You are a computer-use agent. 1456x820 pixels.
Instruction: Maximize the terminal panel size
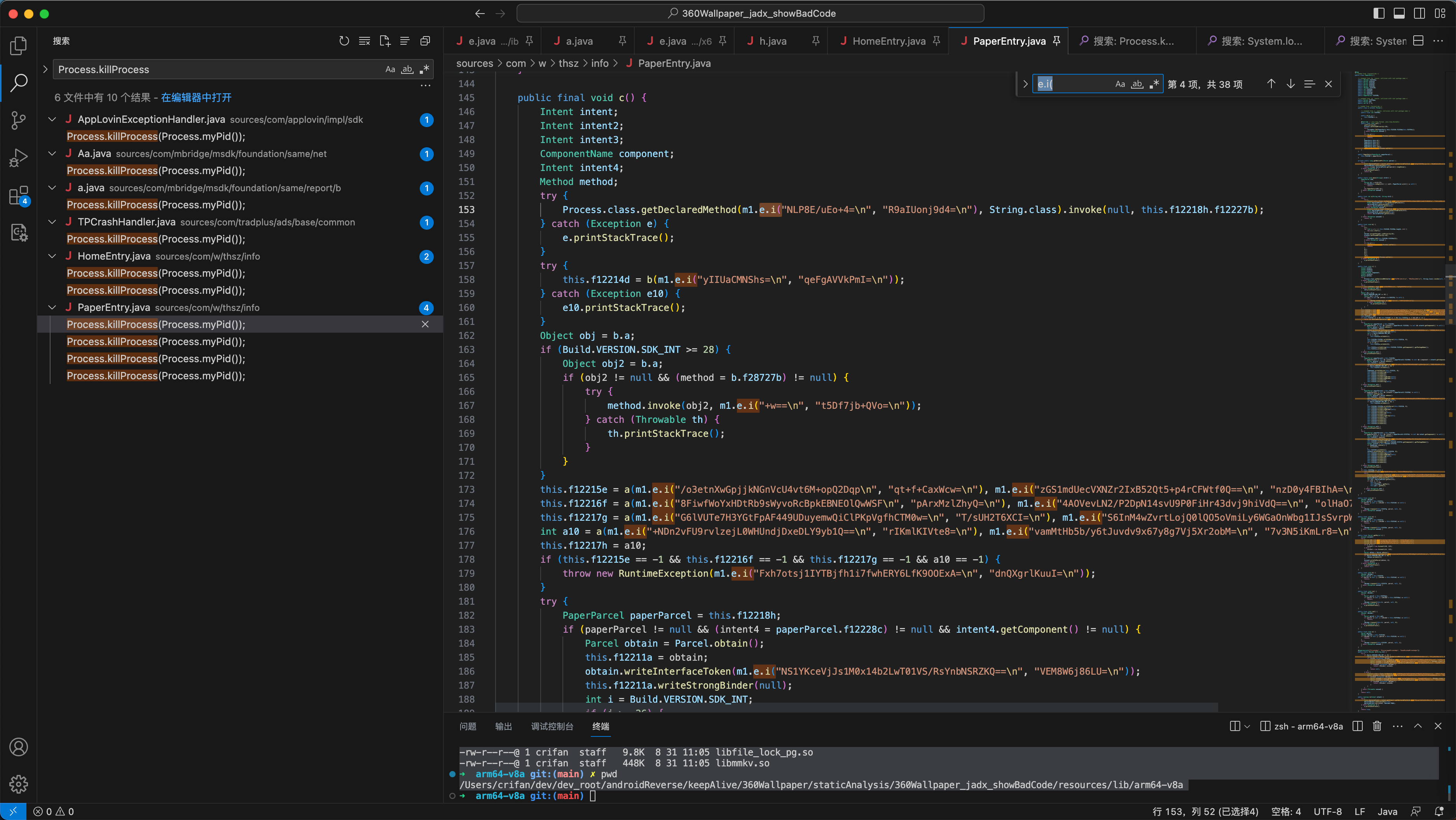pos(1418,726)
